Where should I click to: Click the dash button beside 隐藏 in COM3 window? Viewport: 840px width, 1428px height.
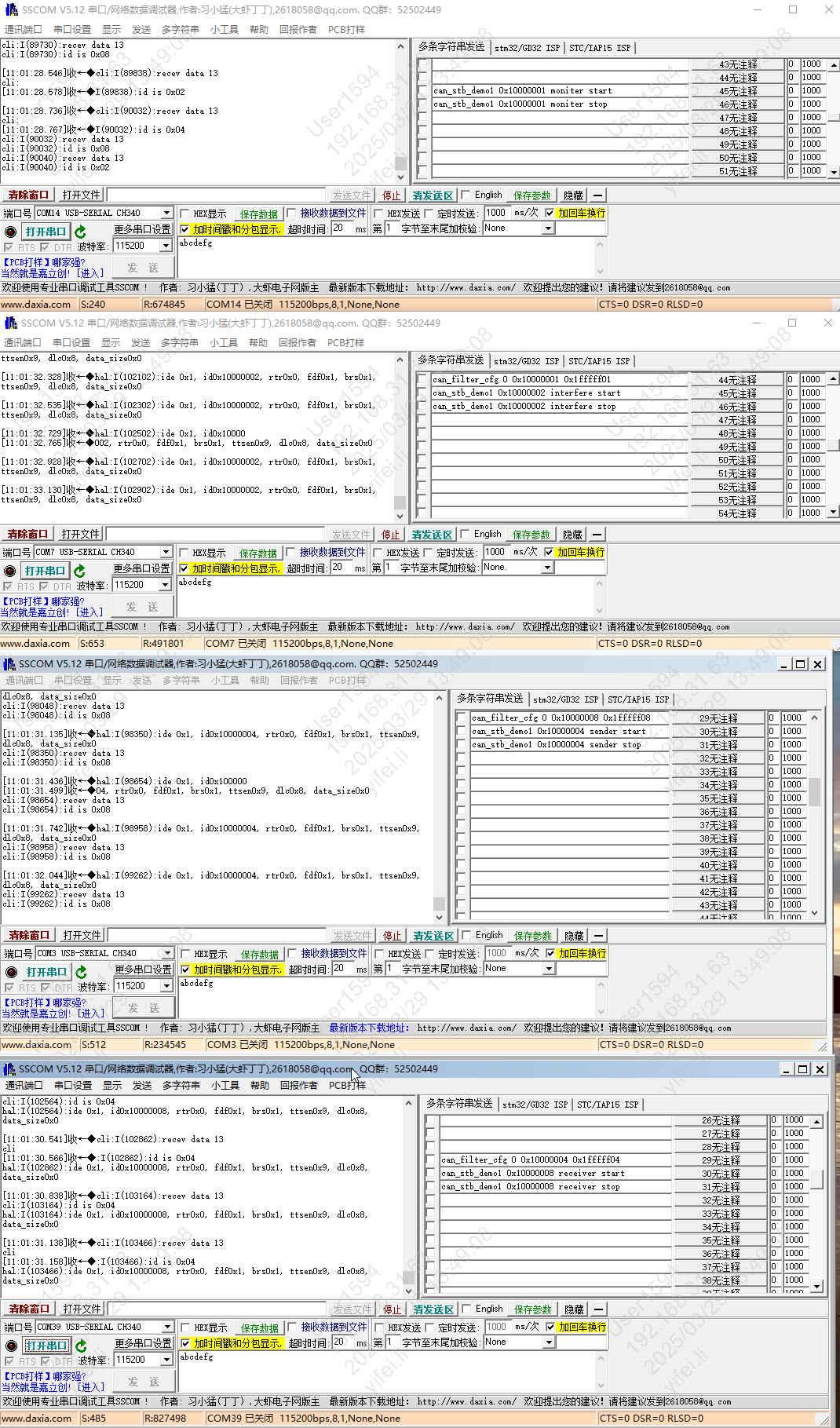(x=599, y=936)
